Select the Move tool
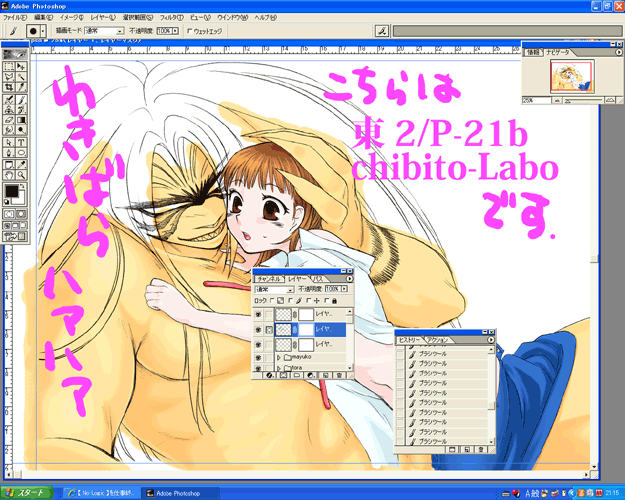 [x=21, y=66]
